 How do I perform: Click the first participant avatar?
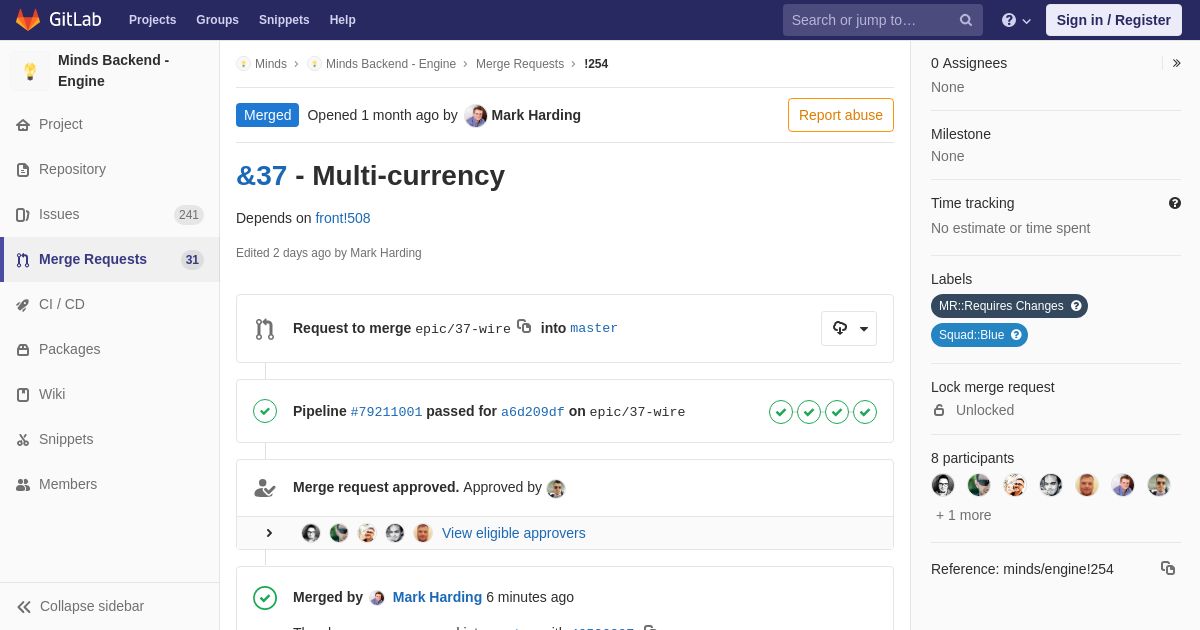pos(943,485)
